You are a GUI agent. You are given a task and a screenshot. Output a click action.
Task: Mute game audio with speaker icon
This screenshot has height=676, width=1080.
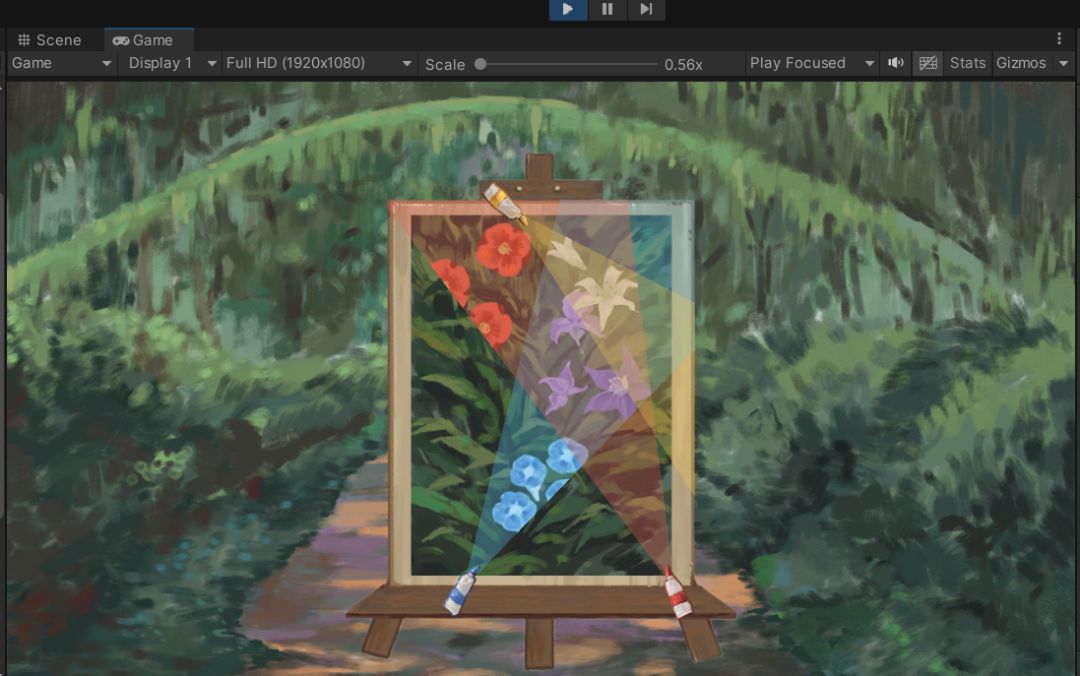point(895,63)
